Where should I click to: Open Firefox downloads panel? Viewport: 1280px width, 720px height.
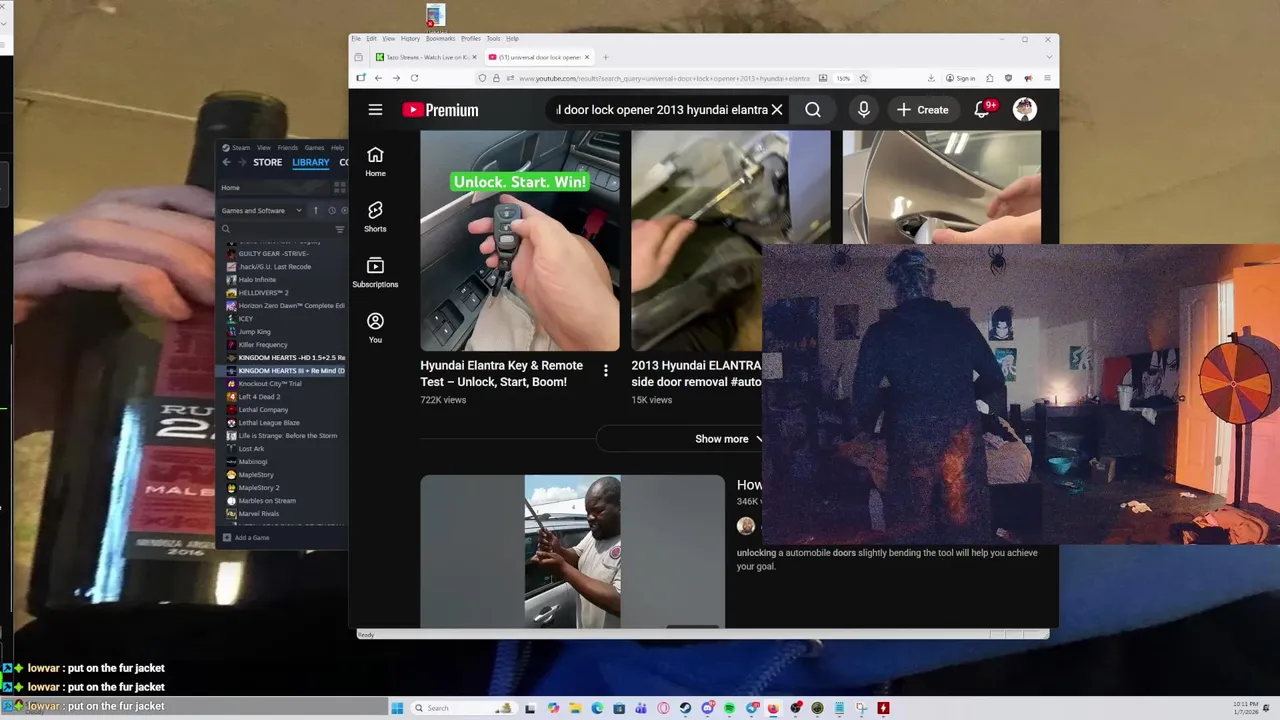coord(931,78)
